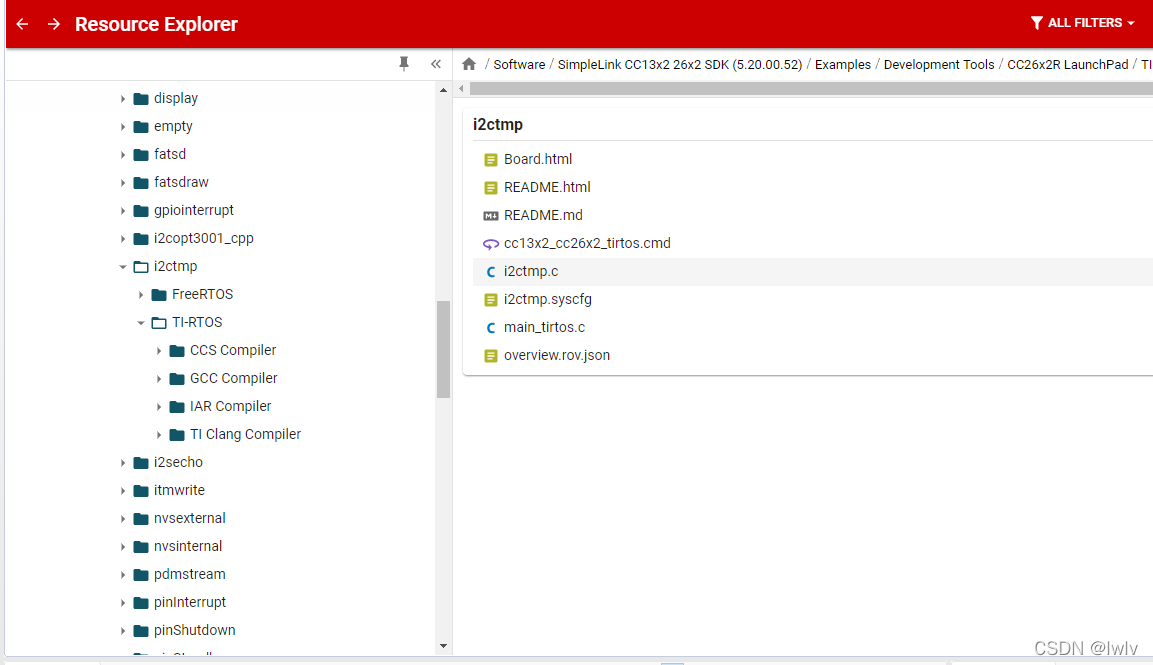Select the gpiointerrupt tree item

pyautogui.click(x=193, y=210)
